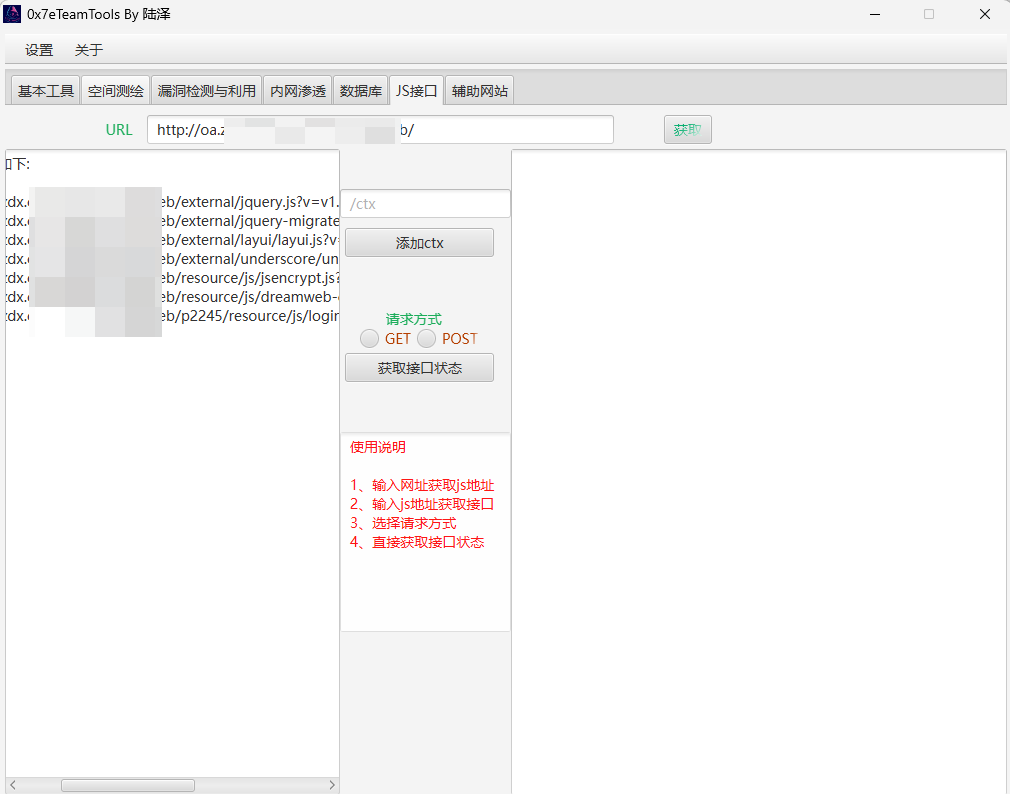The height and width of the screenshot is (794, 1010).
Task: Switch to the 基本工具 tab
Action: [46, 91]
